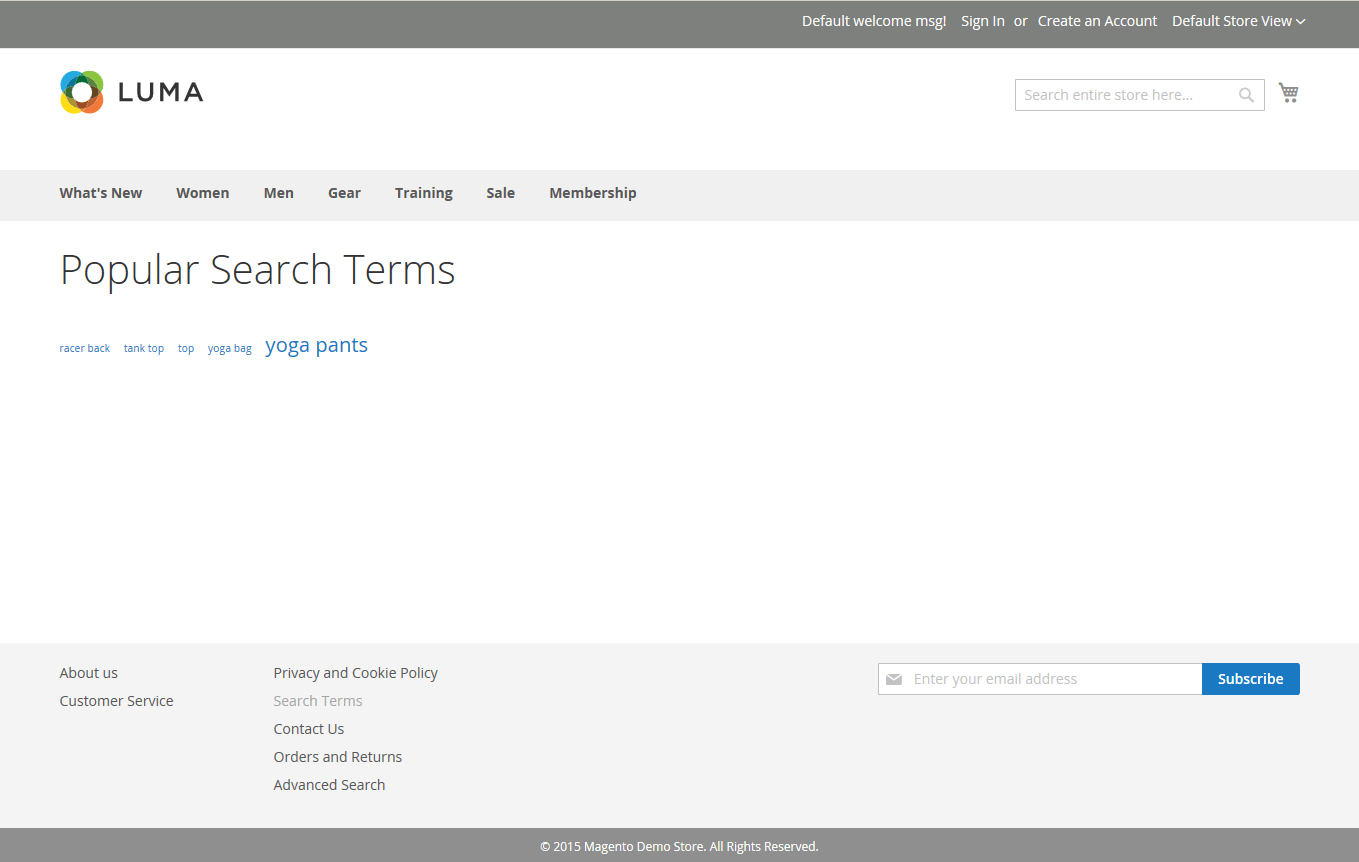Viewport: 1359px width, 862px height.
Task: Click the yoga pants search term
Action: coord(316,345)
